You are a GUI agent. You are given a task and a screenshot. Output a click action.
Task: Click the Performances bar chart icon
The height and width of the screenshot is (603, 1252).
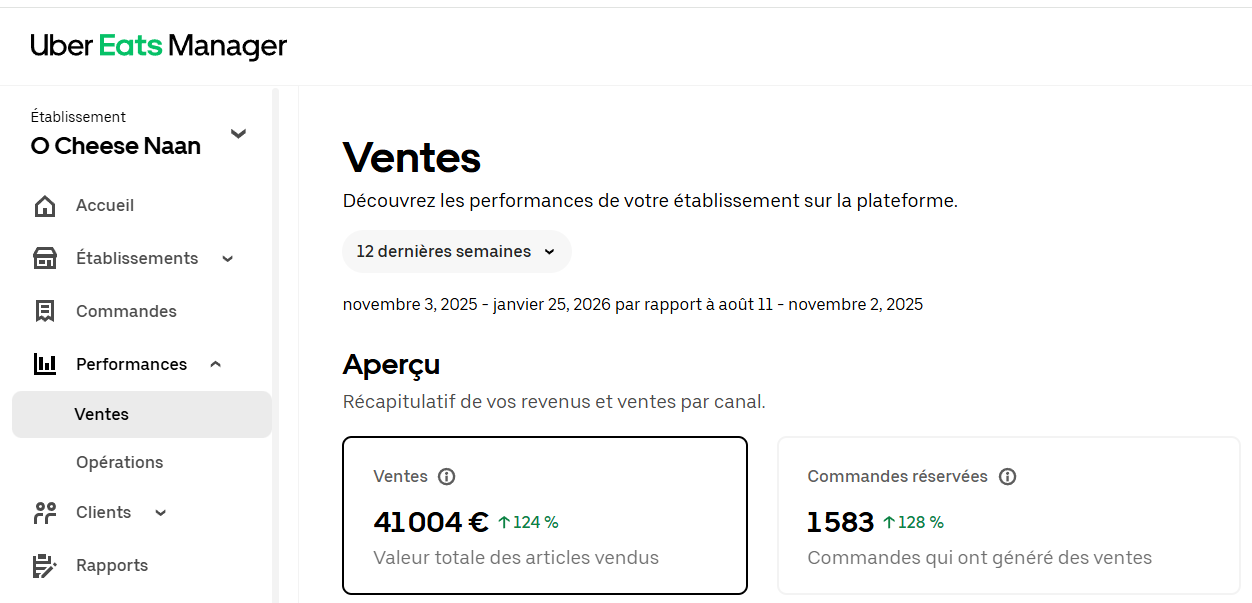coord(45,364)
